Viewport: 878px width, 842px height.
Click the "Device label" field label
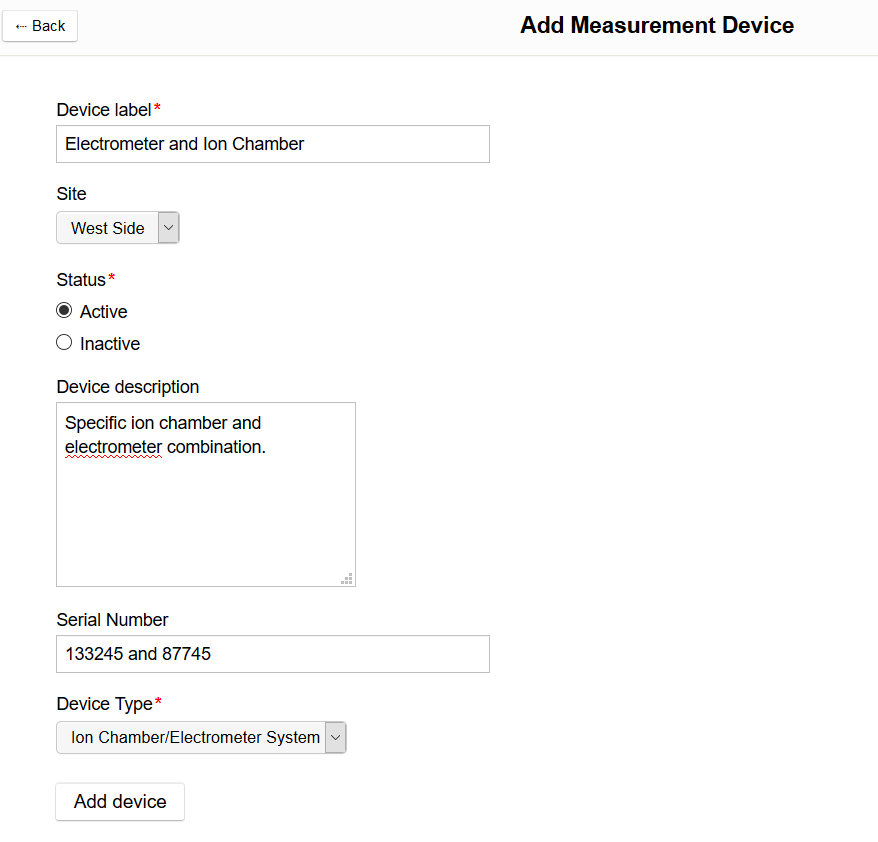click(104, 109)
